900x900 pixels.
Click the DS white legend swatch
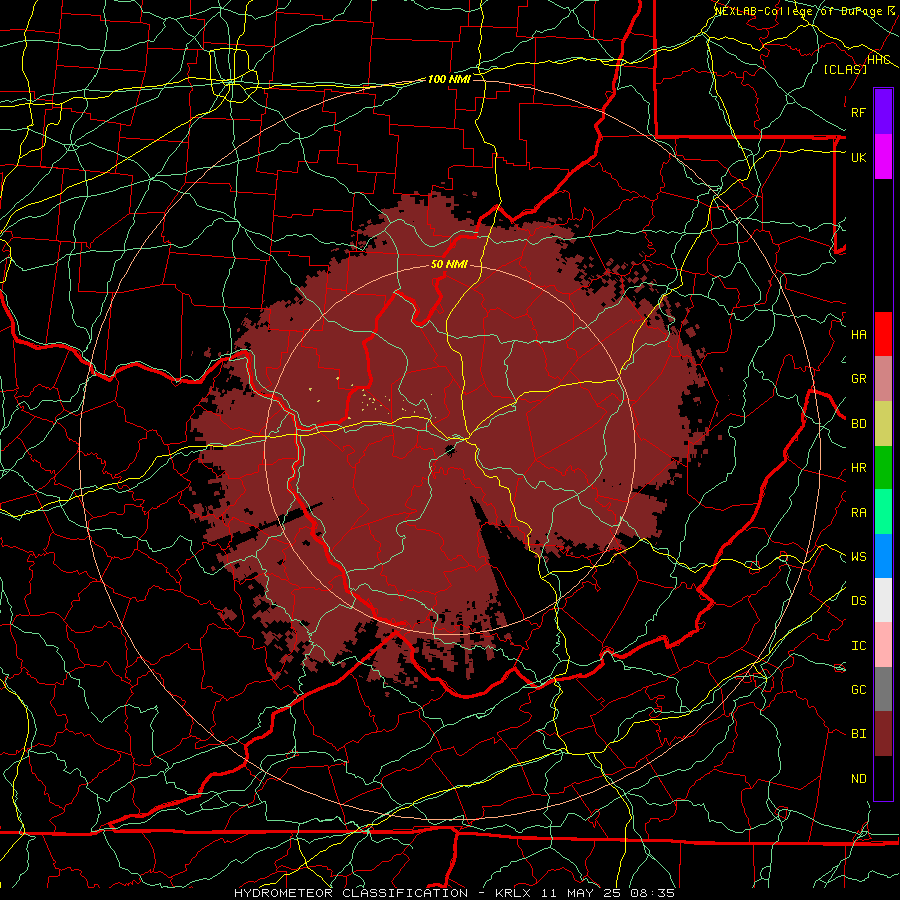coord(883,600)
